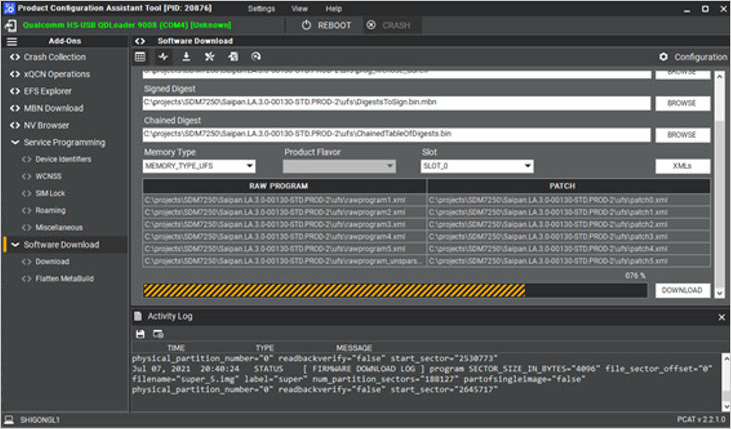Select the rawprogram1.xml row
Screen dimensions: 731x429
(x=284, y=200)
